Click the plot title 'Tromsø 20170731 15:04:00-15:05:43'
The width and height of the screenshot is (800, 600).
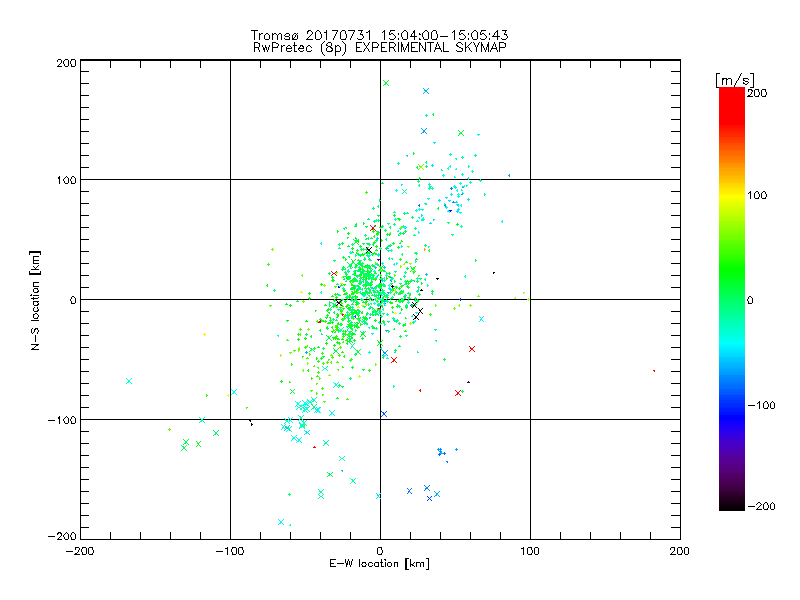point(379,35)
